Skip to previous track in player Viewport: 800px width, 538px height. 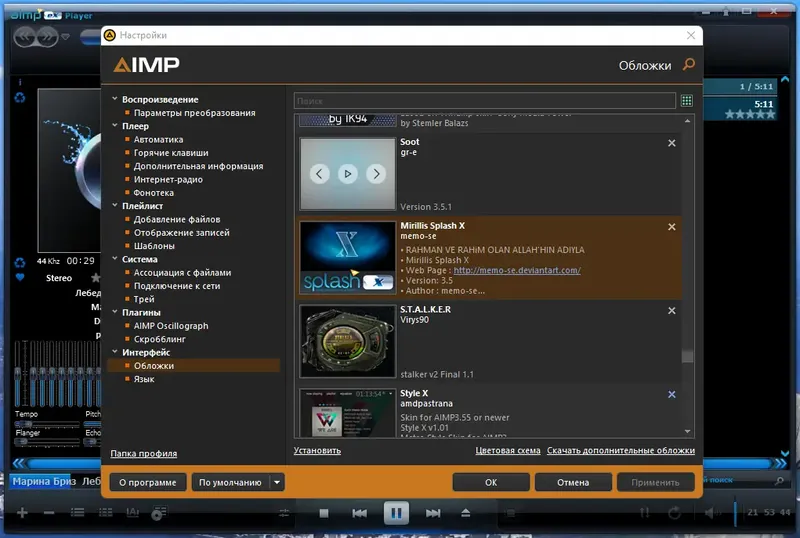pos(359,513)
